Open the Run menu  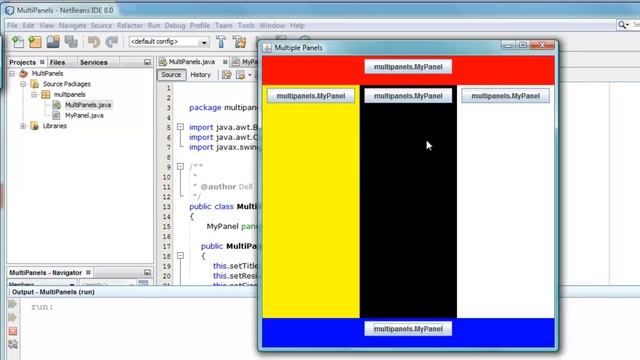click(x=154, y=25)
